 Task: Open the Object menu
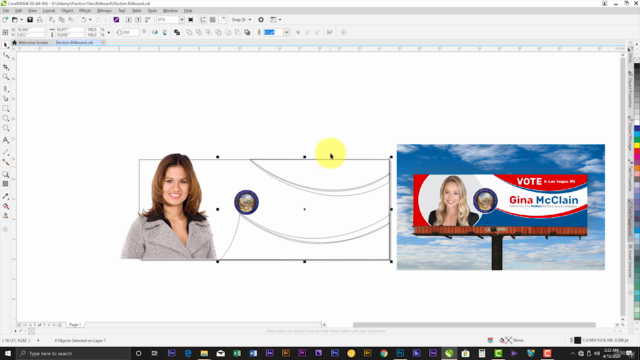pyautogui.click(x=67, y=11)
